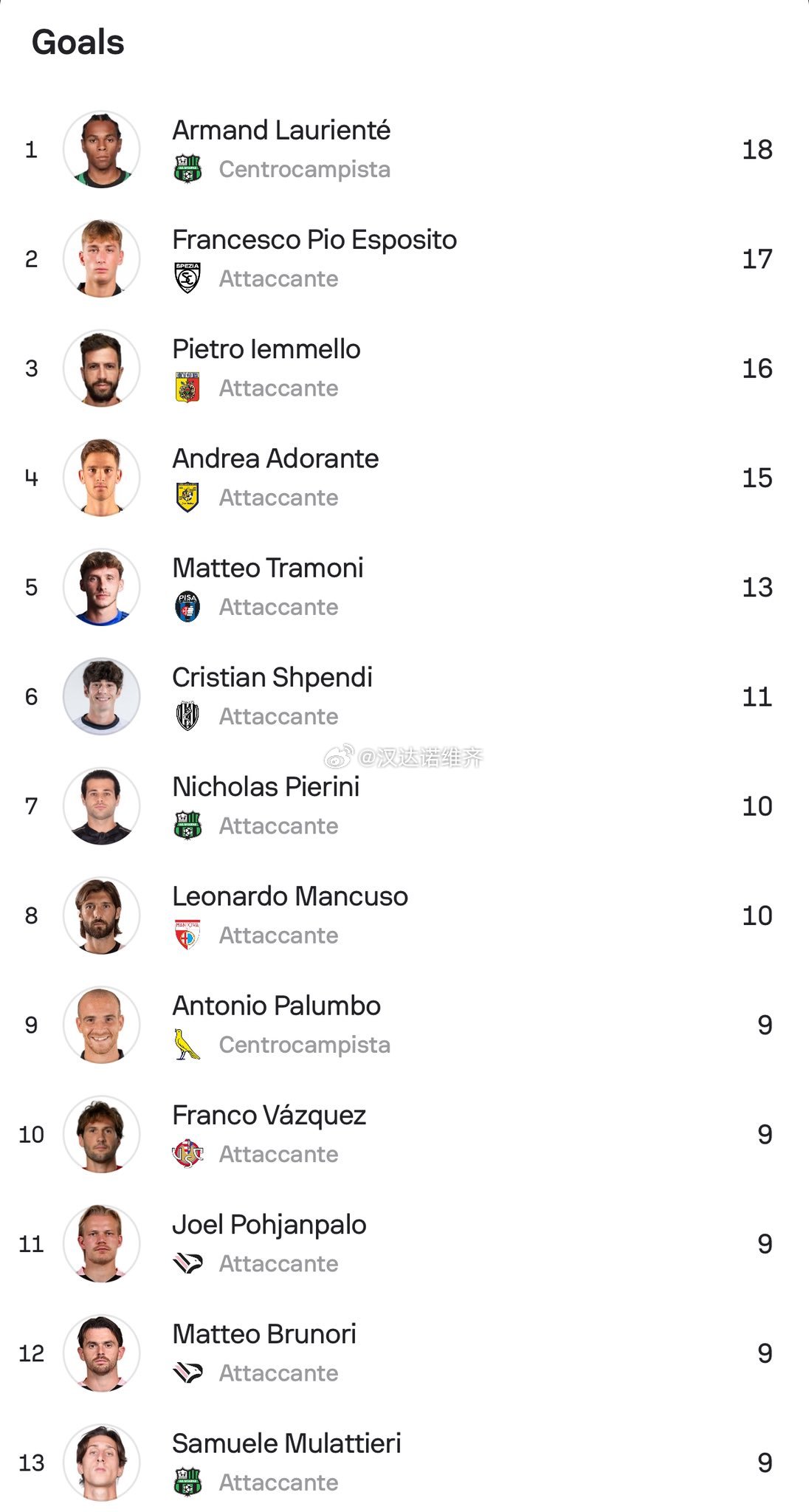
Task: Open Francesco Pio Esposito's portrait
Action: pyautogui.click(x=101, y=258)
